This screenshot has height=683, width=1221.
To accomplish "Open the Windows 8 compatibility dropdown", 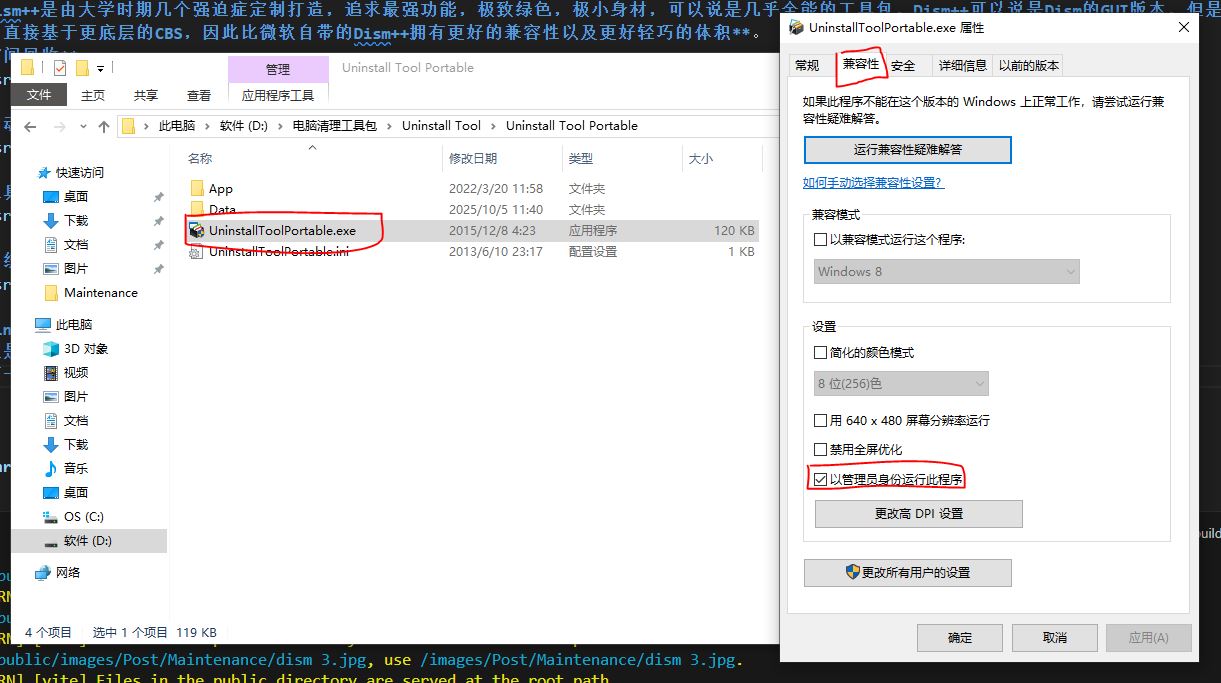I will 946,272.
